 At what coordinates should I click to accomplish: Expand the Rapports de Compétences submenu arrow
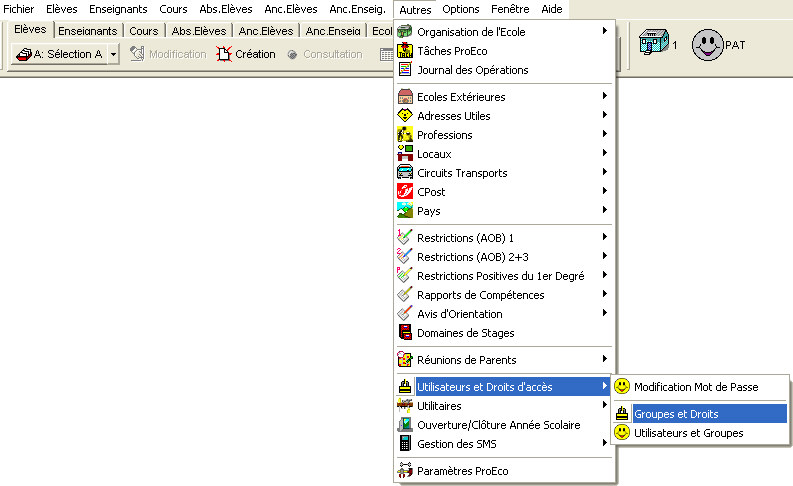(604, 293)
